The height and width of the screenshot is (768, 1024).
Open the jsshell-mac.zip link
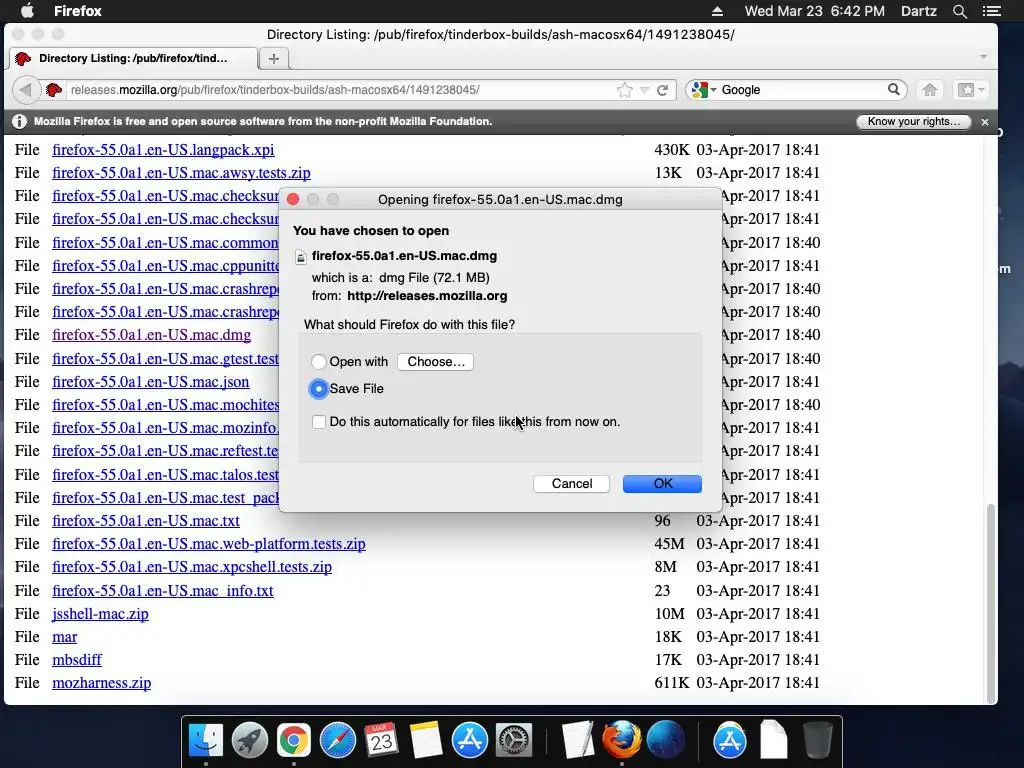click(x=101, y=614)
